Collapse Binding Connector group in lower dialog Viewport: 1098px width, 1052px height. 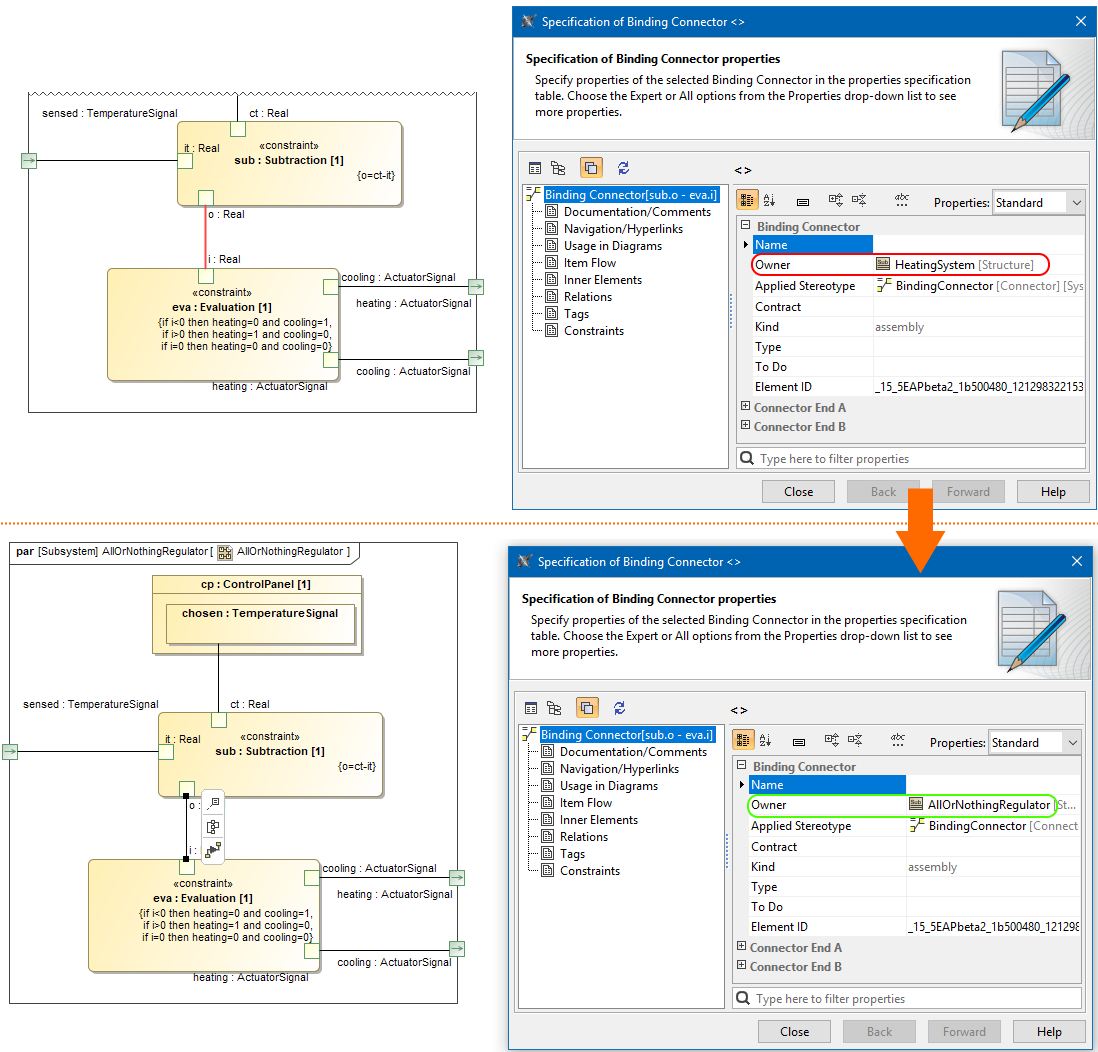point(742,766)
